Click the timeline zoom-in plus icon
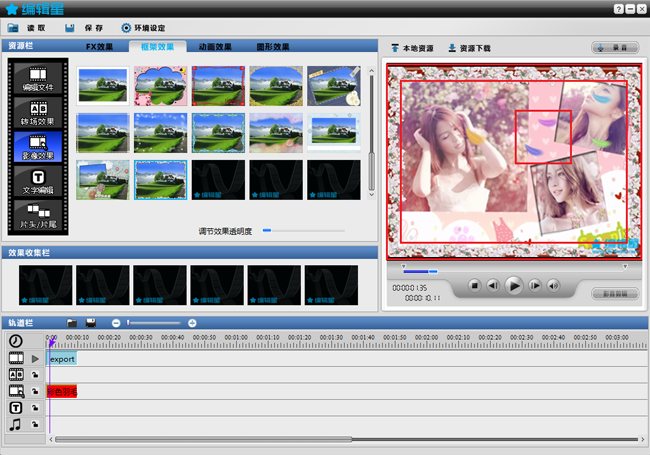The height and width of the screenshot is (455, 650). click(x=192, y=323)
